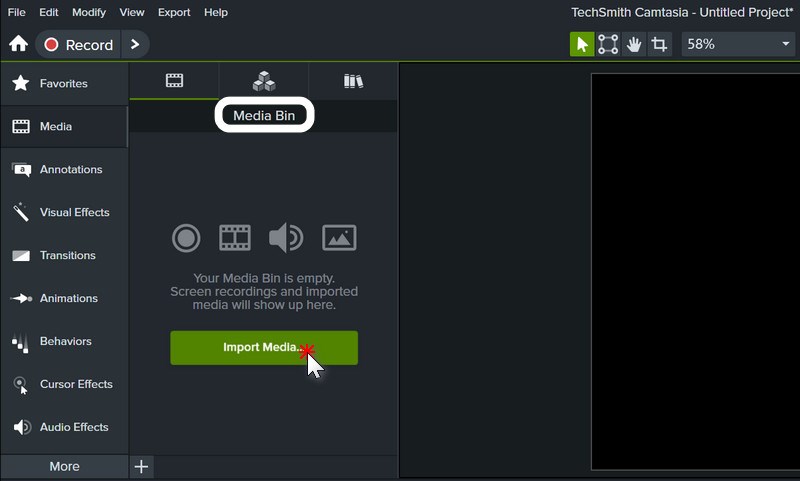The image size is (800, 481).
Task: Start recording with Record button
Action: click(78, 44)
